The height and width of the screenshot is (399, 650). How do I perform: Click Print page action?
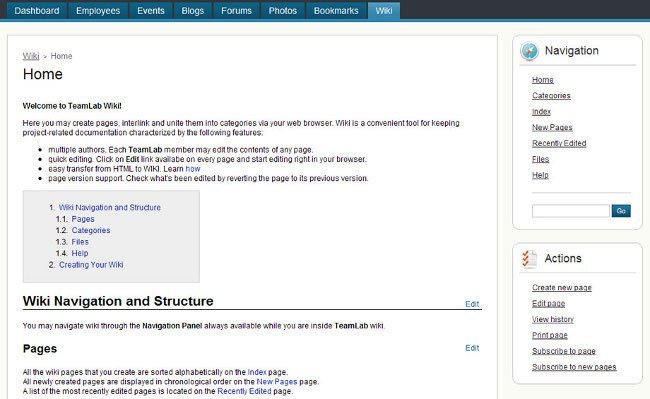pos(550,335)
